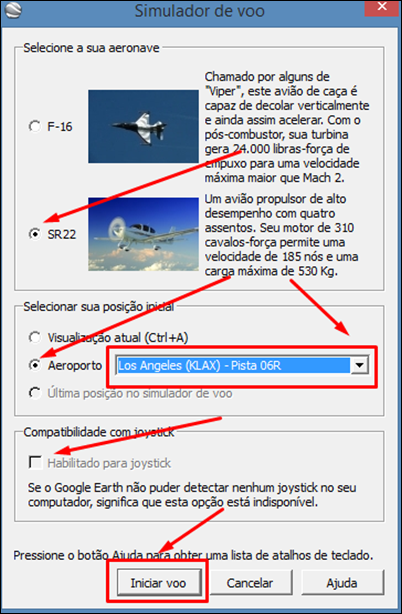The image size is (402, 614).
Task: Click the Google Earth joystick detection note
Action: coord(192,495)
